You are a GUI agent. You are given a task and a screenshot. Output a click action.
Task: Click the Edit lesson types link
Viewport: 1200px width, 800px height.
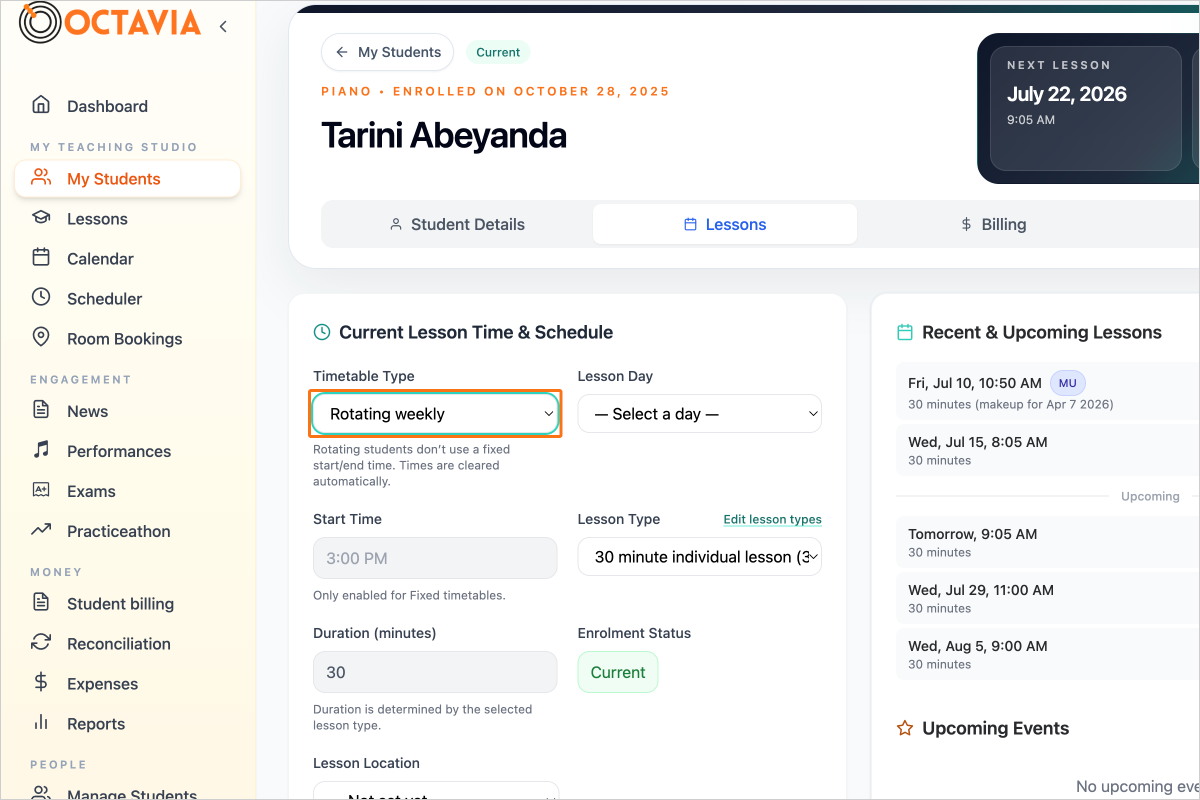point(772,519)
